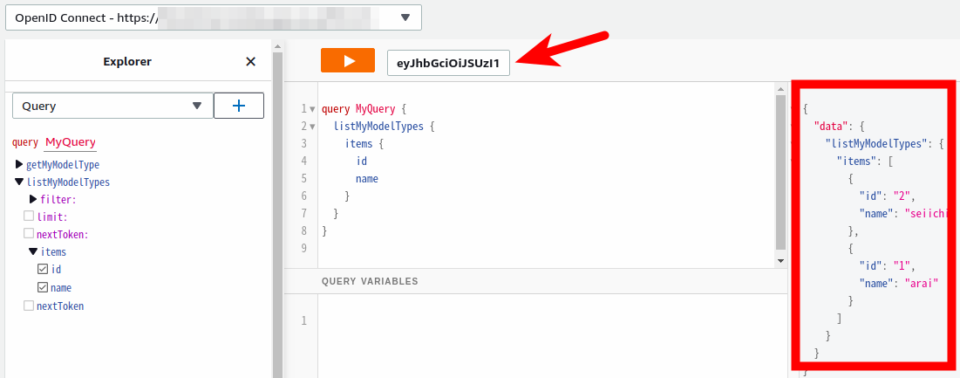Check the nextToken field checkbox
The height and width of the screenshot is (378, 960).
click(29, 306)
